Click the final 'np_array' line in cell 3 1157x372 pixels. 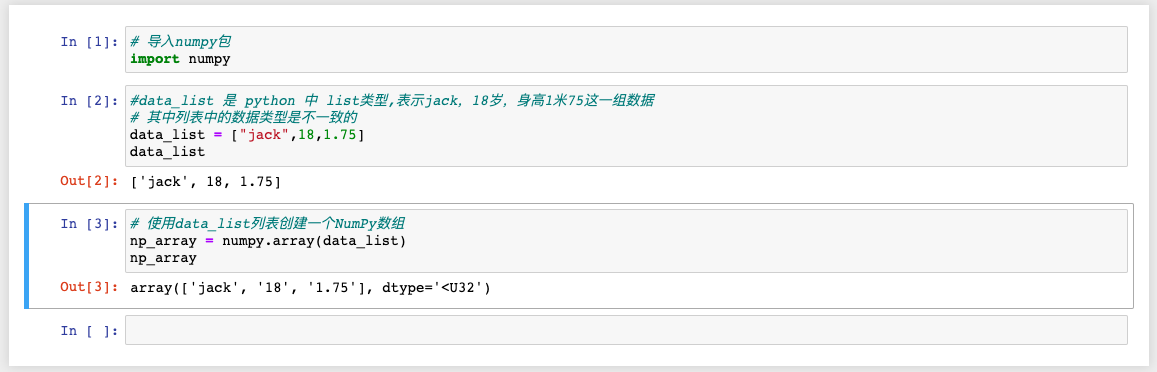(162, 258)
